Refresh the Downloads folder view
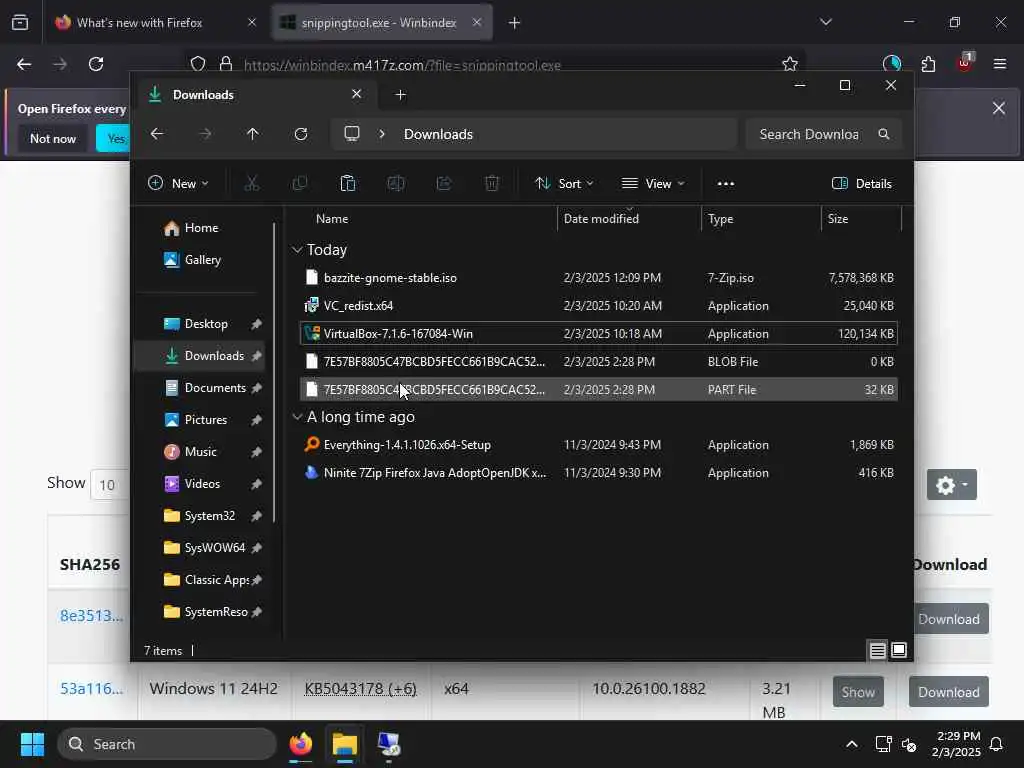This screenshot has width=1024, height=768. [300, 134]
